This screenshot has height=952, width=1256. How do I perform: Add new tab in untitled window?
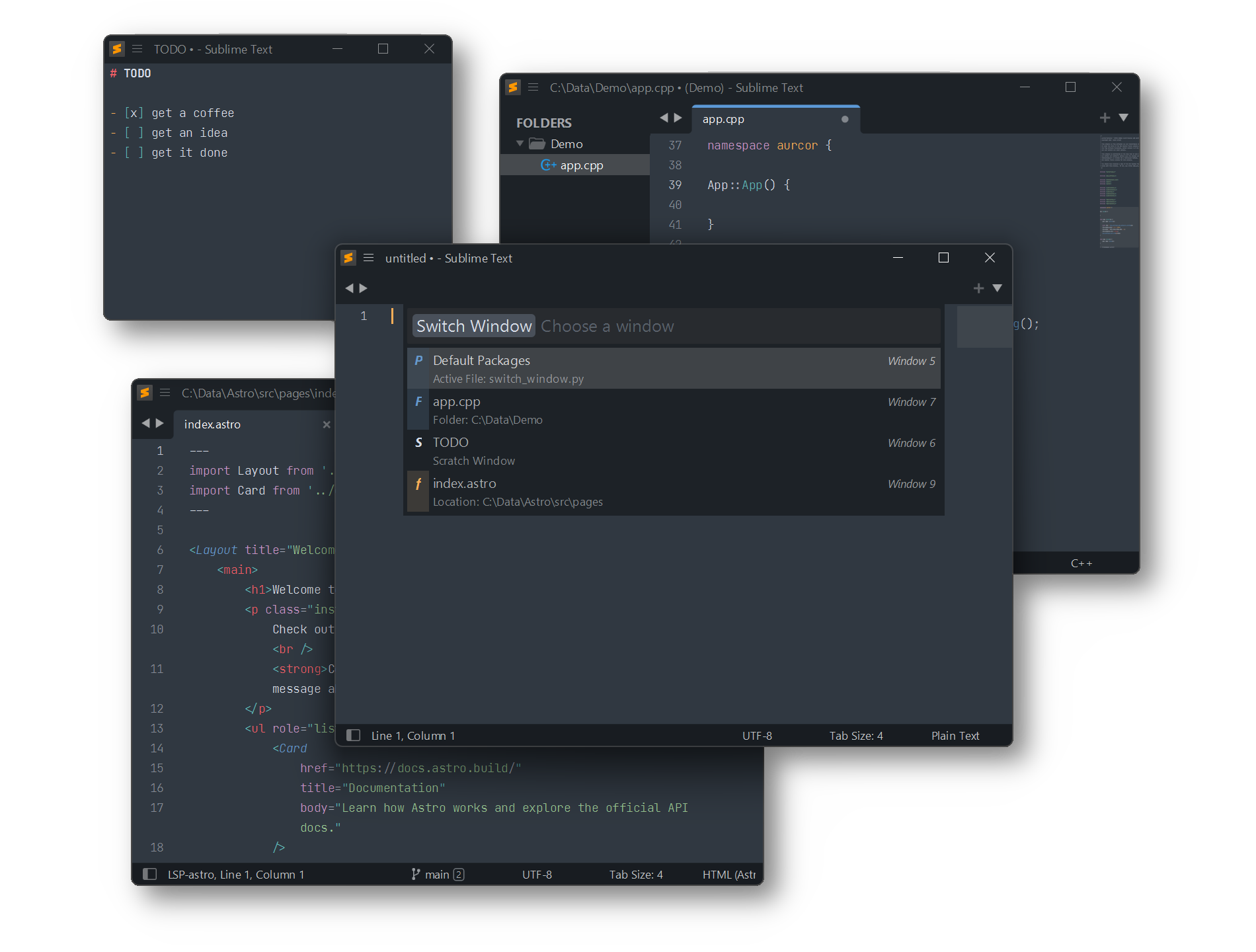click(x=978, y=288)
